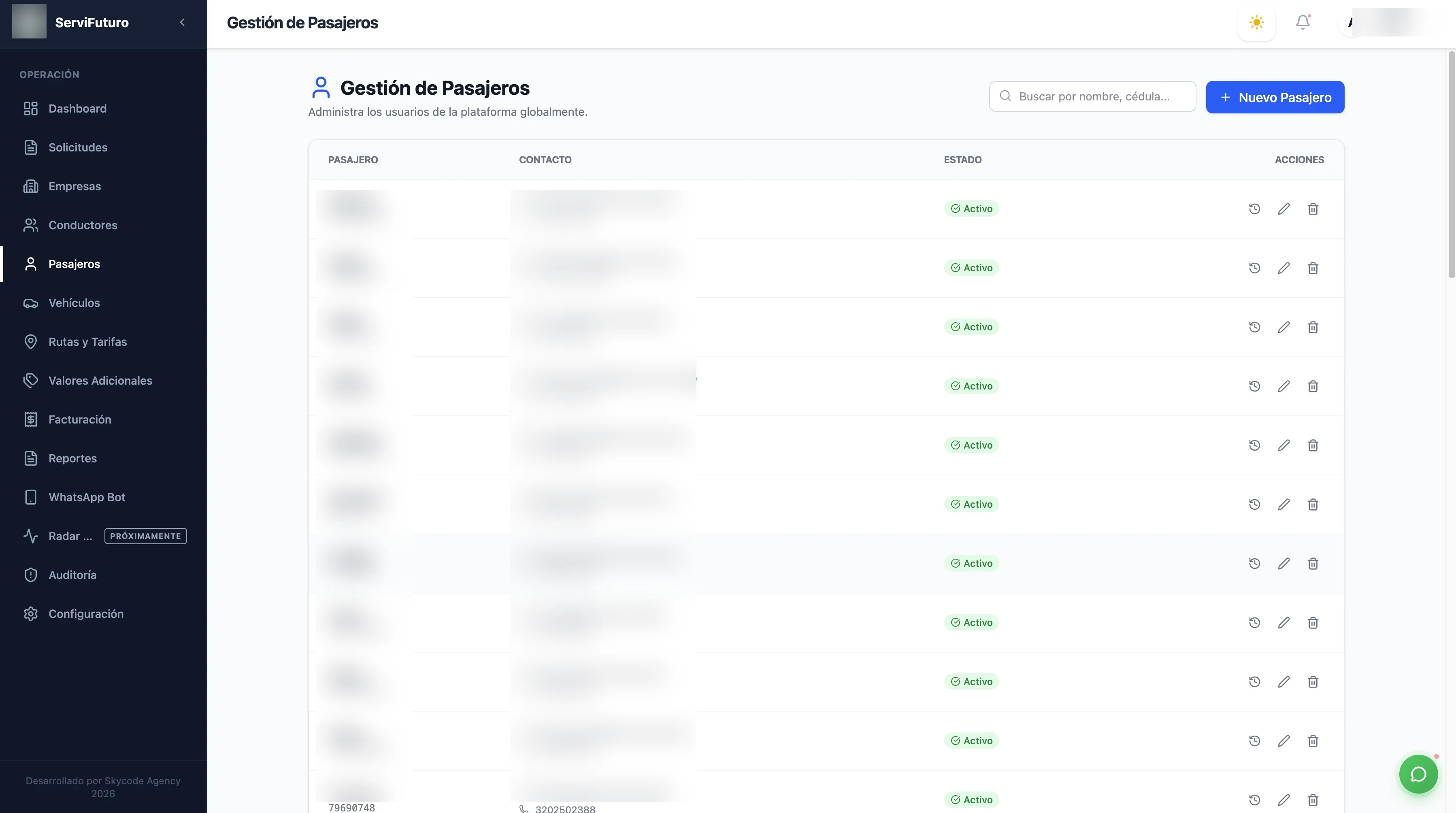1456x813 pixels.
Task: Delete the fifth passenger row
Action: 1313,445
